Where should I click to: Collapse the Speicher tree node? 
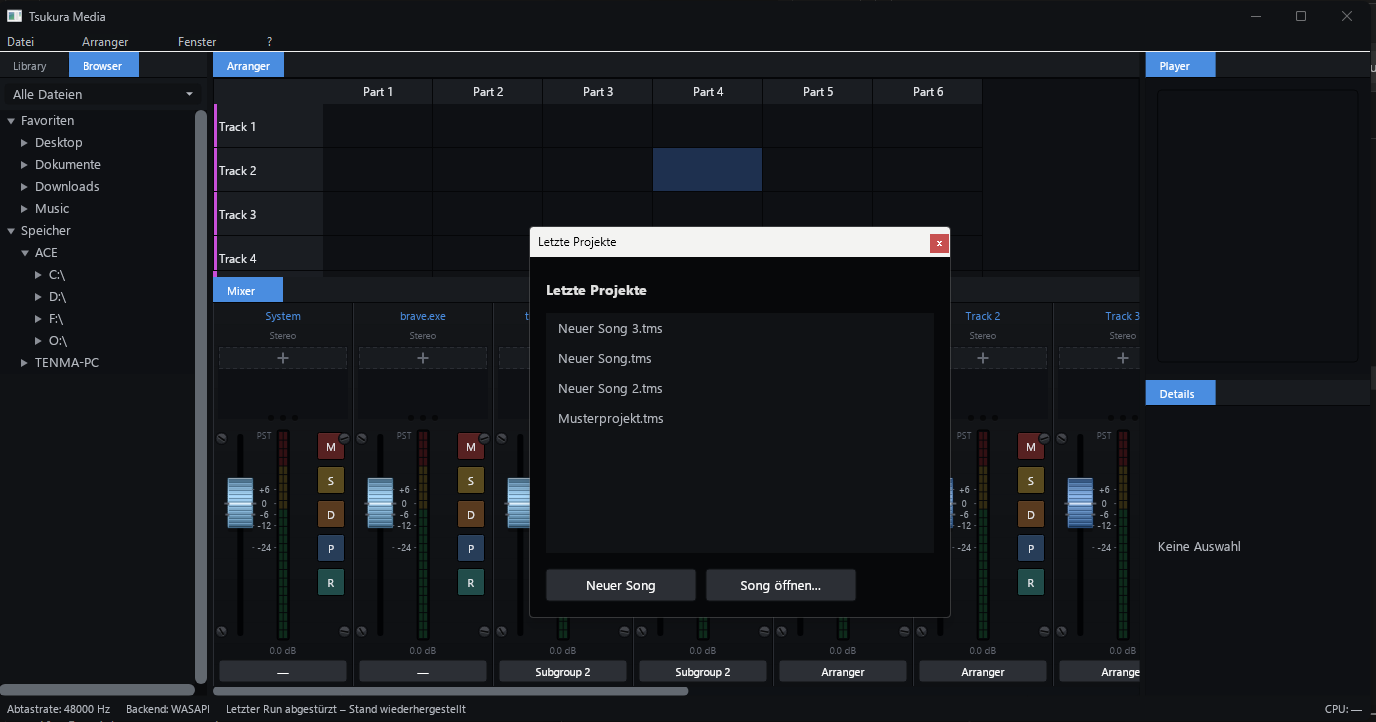coord(11,231)
